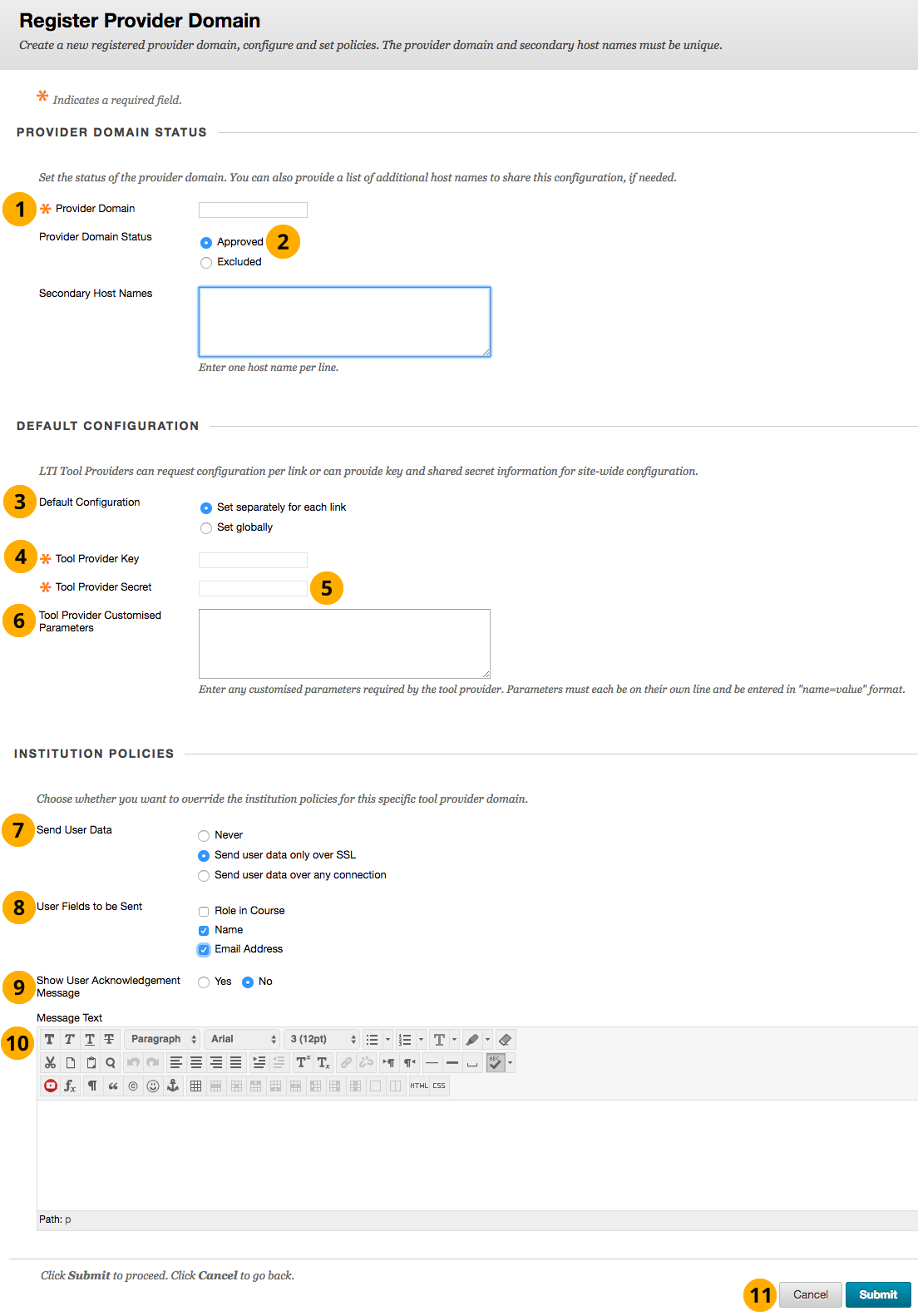Click the strikethrough formatting icon
Image resolution: width=918 pixels, height=1316 pixels.
point(109,1039)
